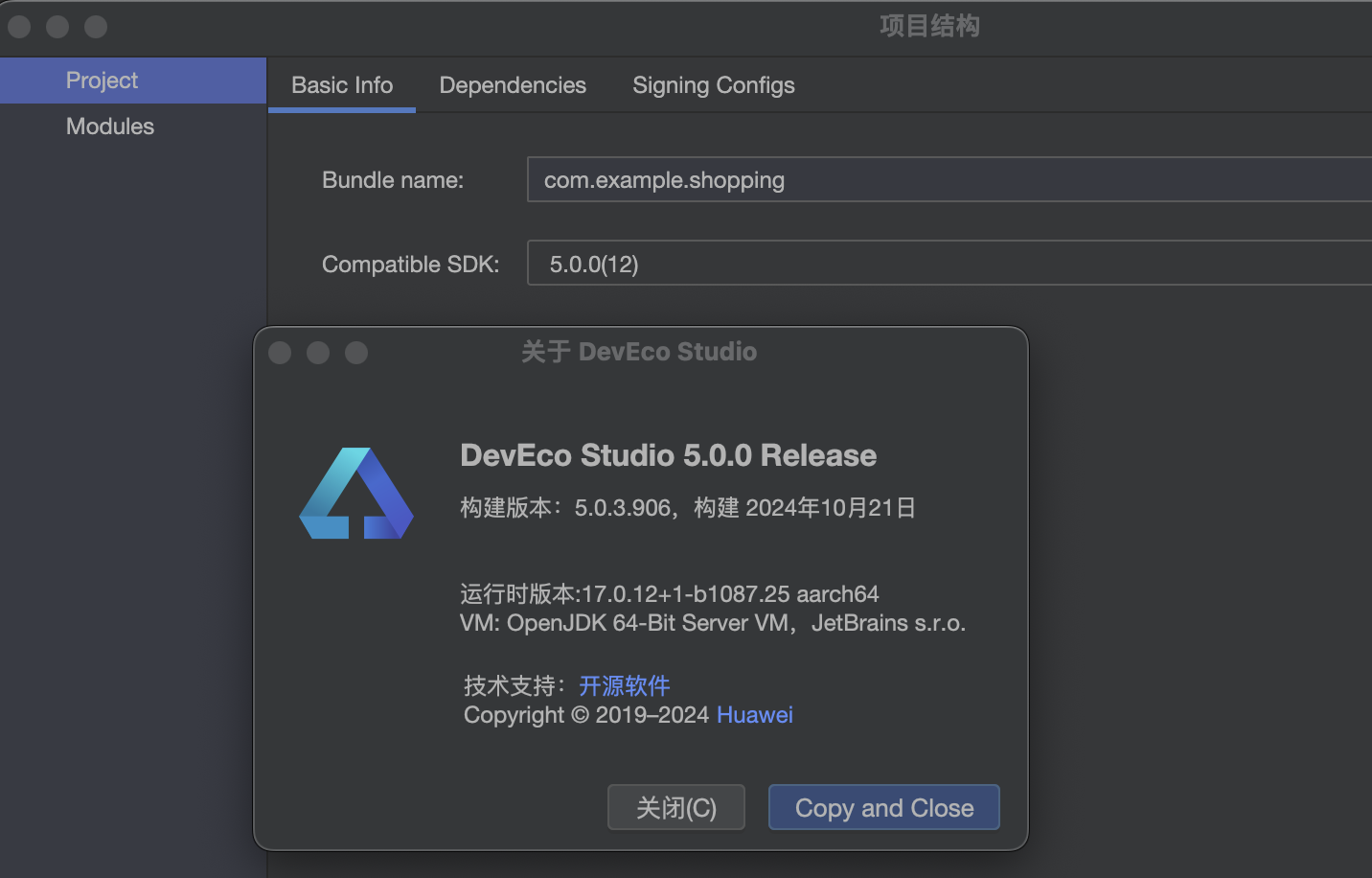Image resolution: width=1372 pixels, height=878 pixels.
Task: Minimize the 关于 DevEco Studio dialog
Action: coord(318,353)
